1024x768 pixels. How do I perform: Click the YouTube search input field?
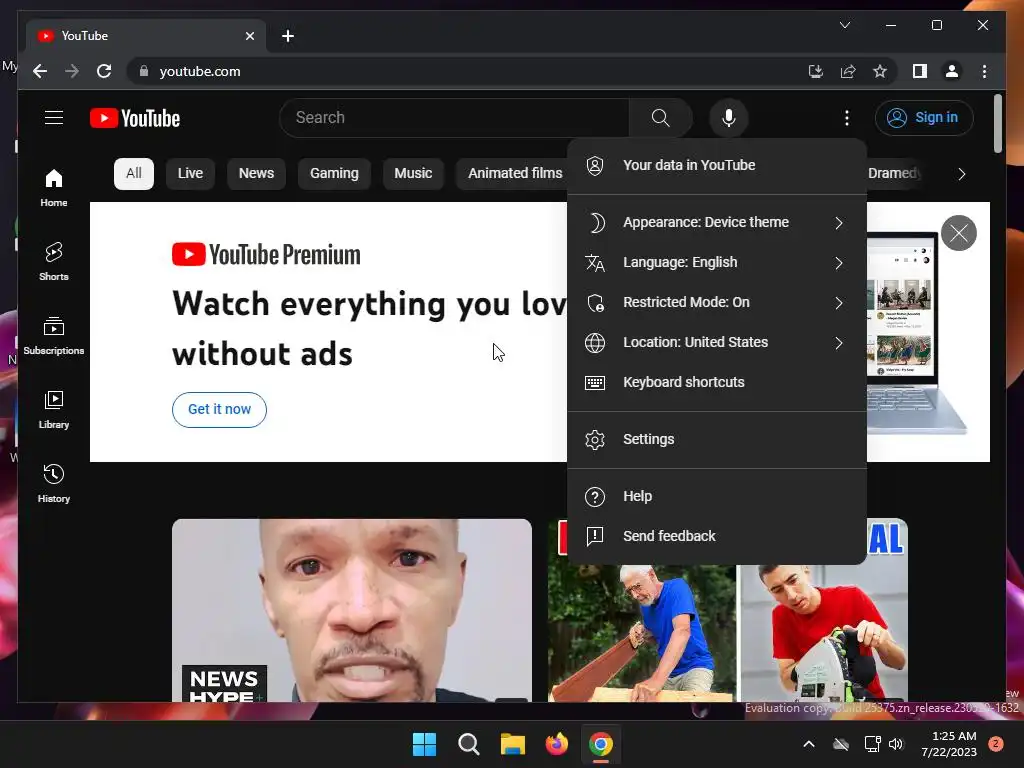click(455, 118)
